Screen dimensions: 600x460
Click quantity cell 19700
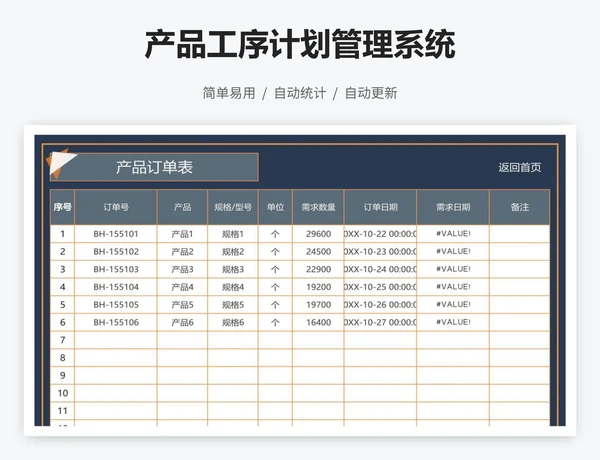tap(318, 305)
